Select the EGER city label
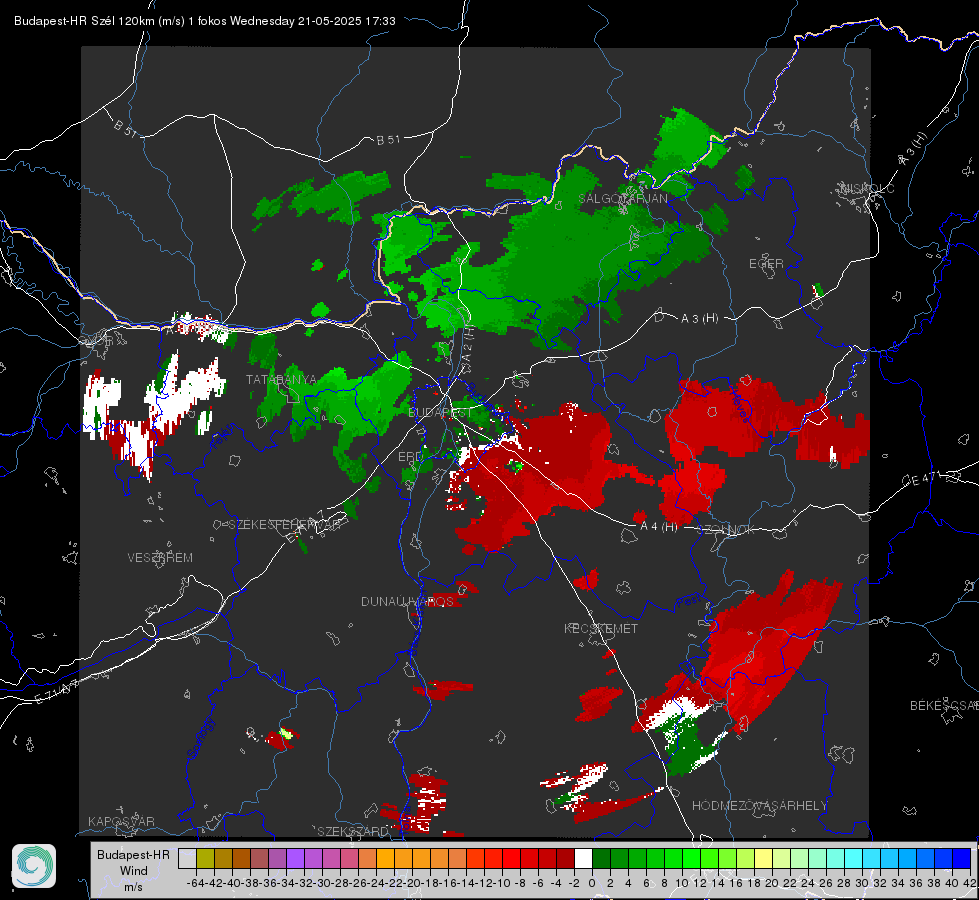Screen dimensions: 979x900 coord(766,264)
